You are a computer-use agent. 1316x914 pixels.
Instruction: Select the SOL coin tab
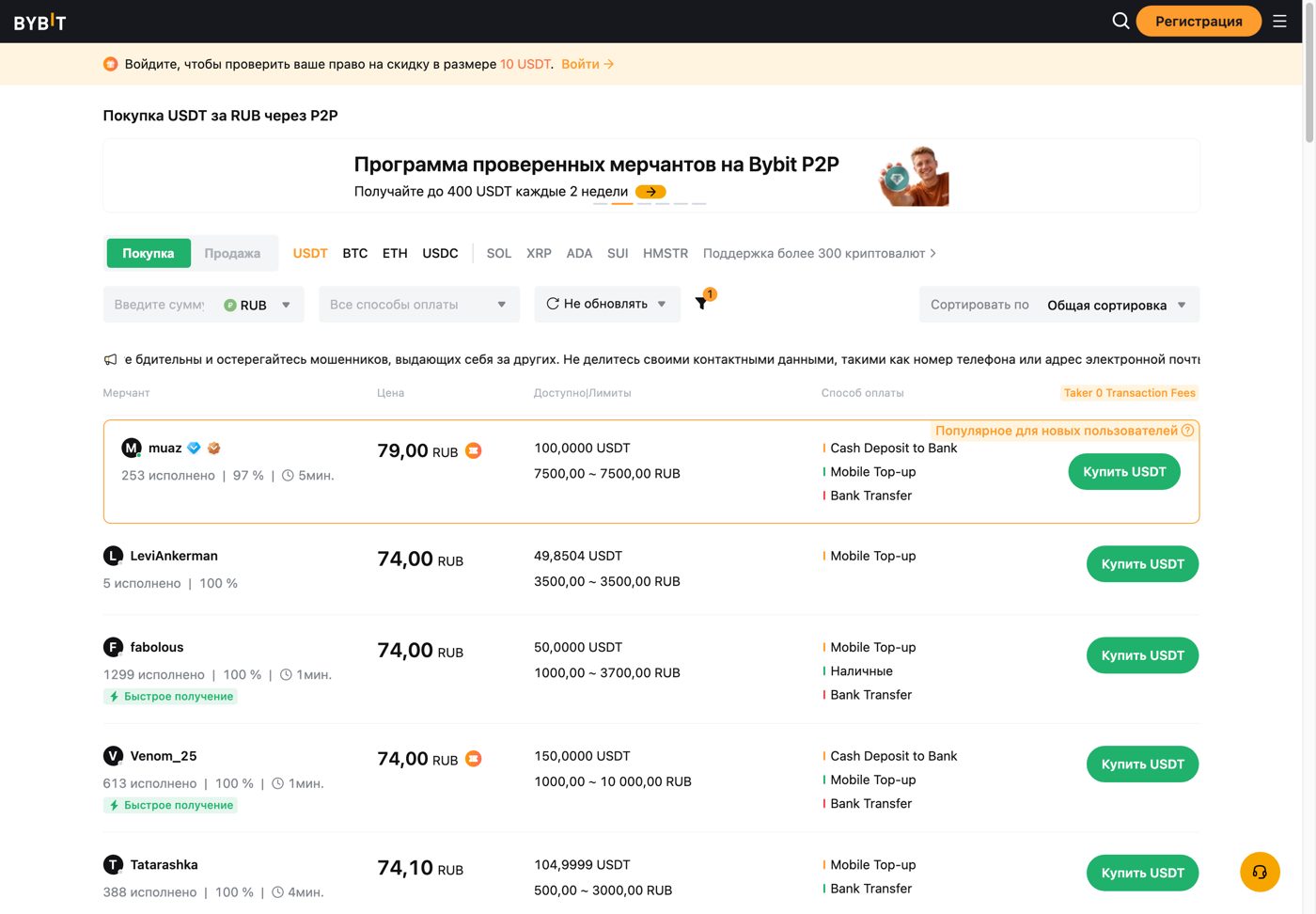499,253
